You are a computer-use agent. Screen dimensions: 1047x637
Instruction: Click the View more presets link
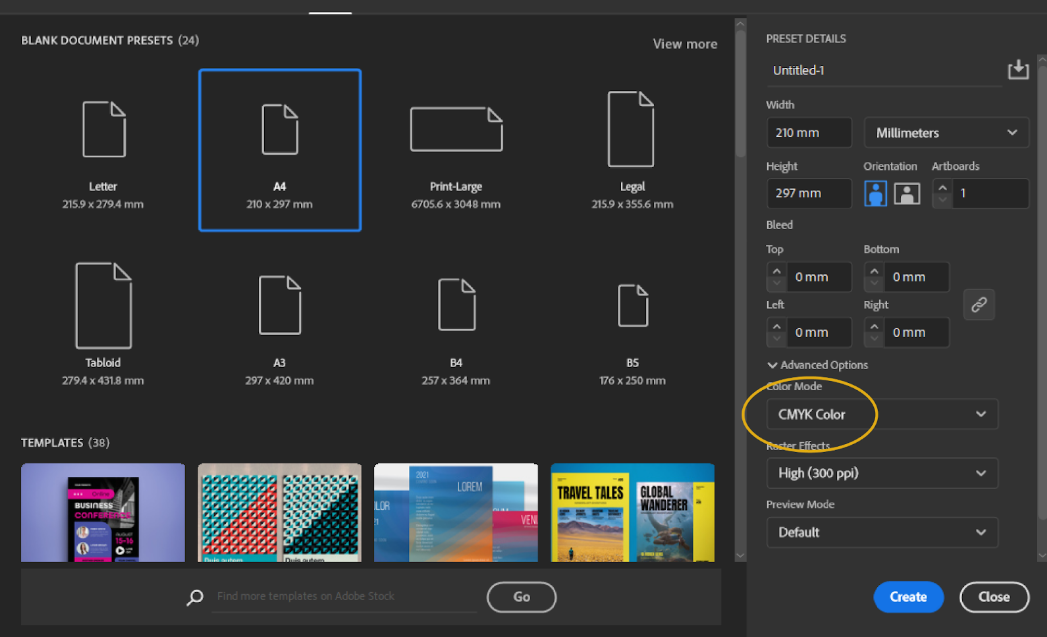pos(684,44)
